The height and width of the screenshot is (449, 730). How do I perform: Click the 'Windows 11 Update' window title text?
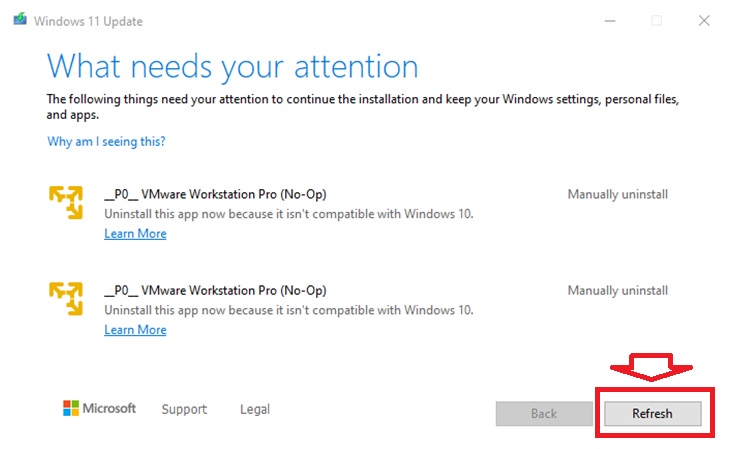click(88, 21)
